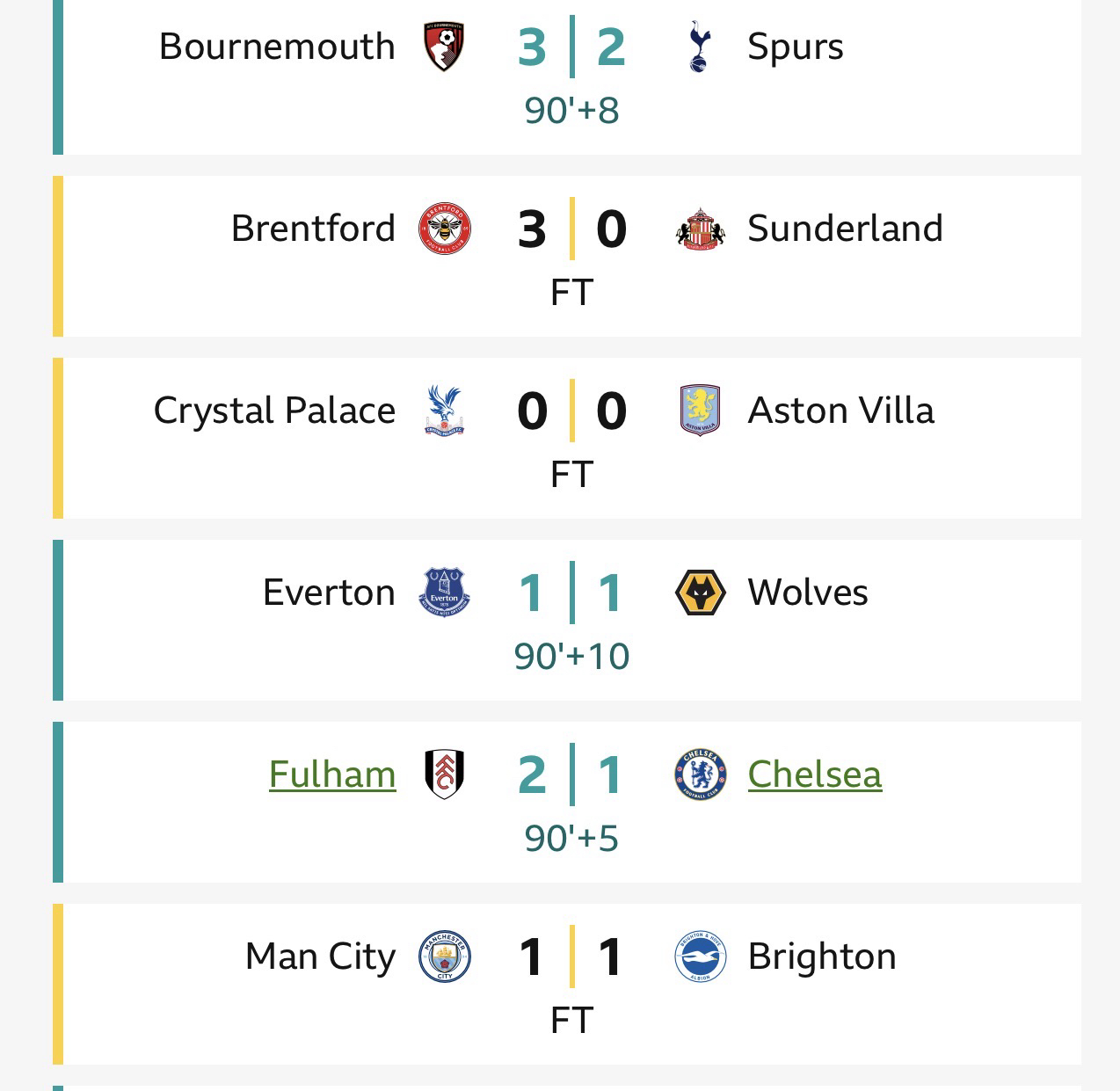Click the Sunderland club crest
This screenshot has width=1120, height=1091.
pyautogui.click(x=700, y=229)
